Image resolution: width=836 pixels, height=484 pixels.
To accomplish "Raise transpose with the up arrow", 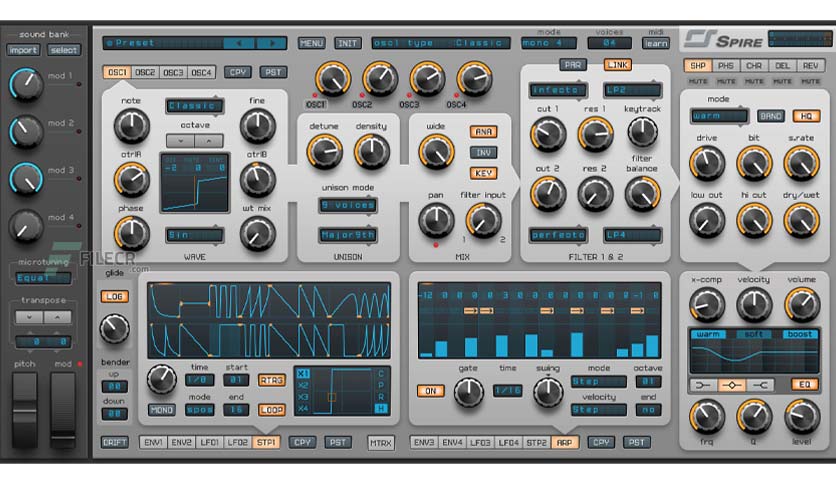I will pyautogui.click(x=58, y=317).
